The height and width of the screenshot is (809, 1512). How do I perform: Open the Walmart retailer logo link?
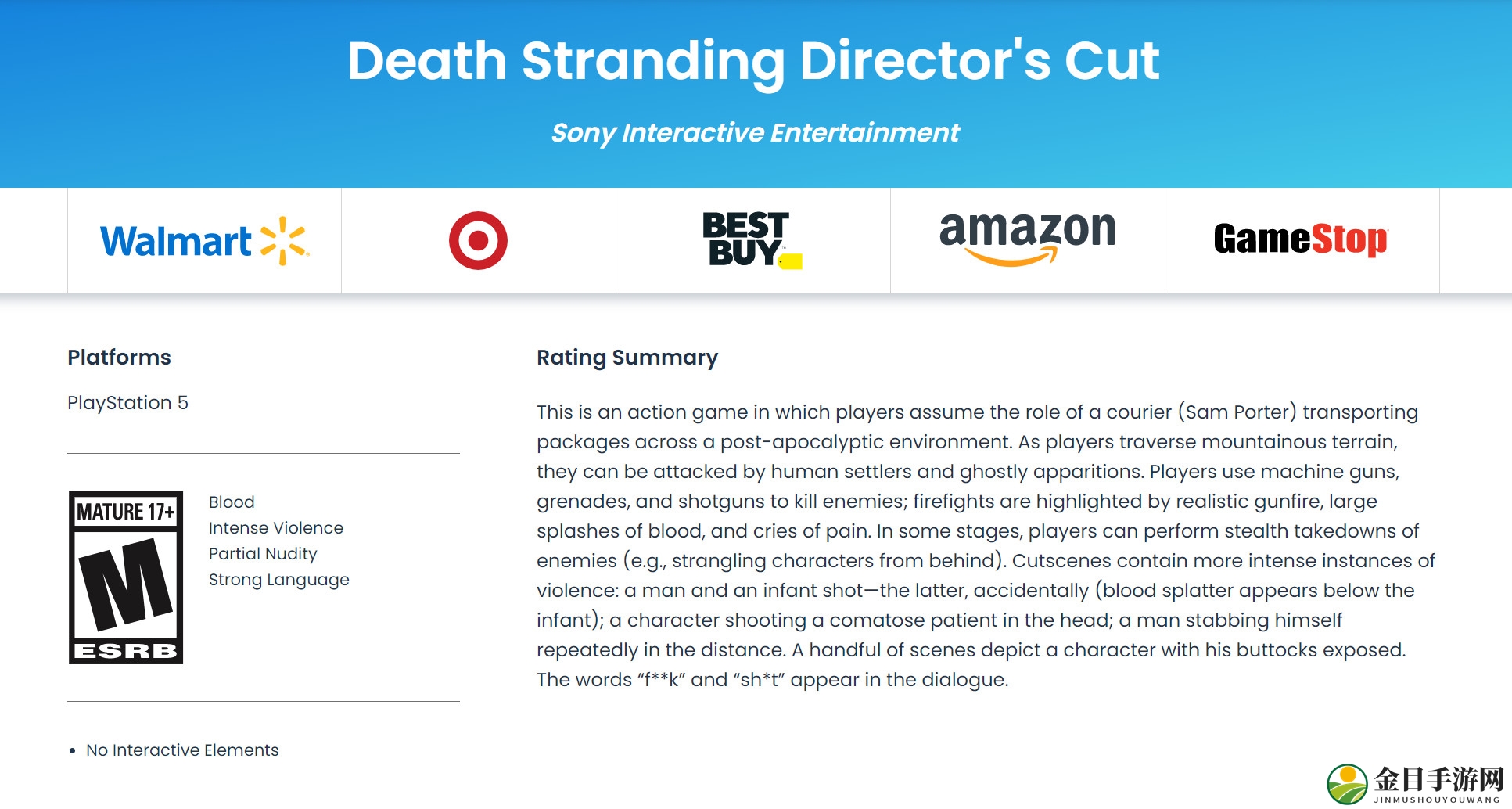pyautogui.click(x=205, y=241)
